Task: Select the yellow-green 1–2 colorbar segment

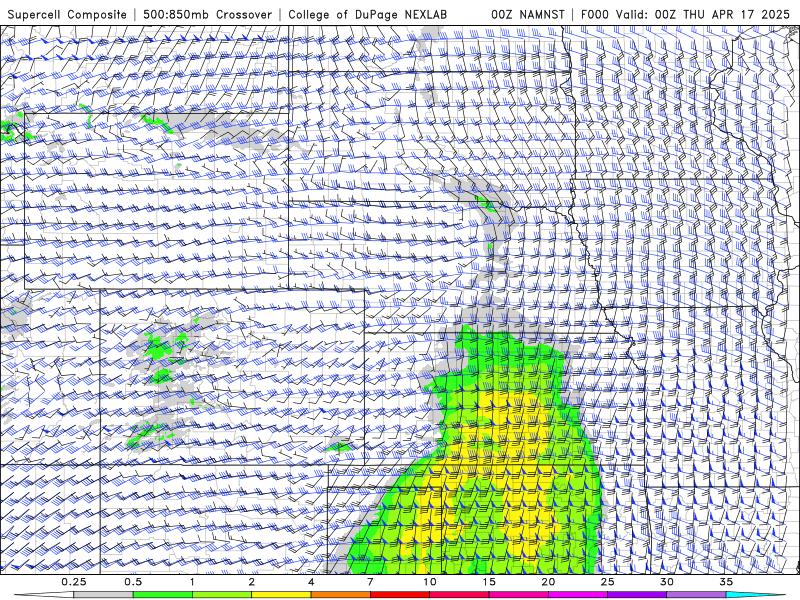Action: [221, 595]
